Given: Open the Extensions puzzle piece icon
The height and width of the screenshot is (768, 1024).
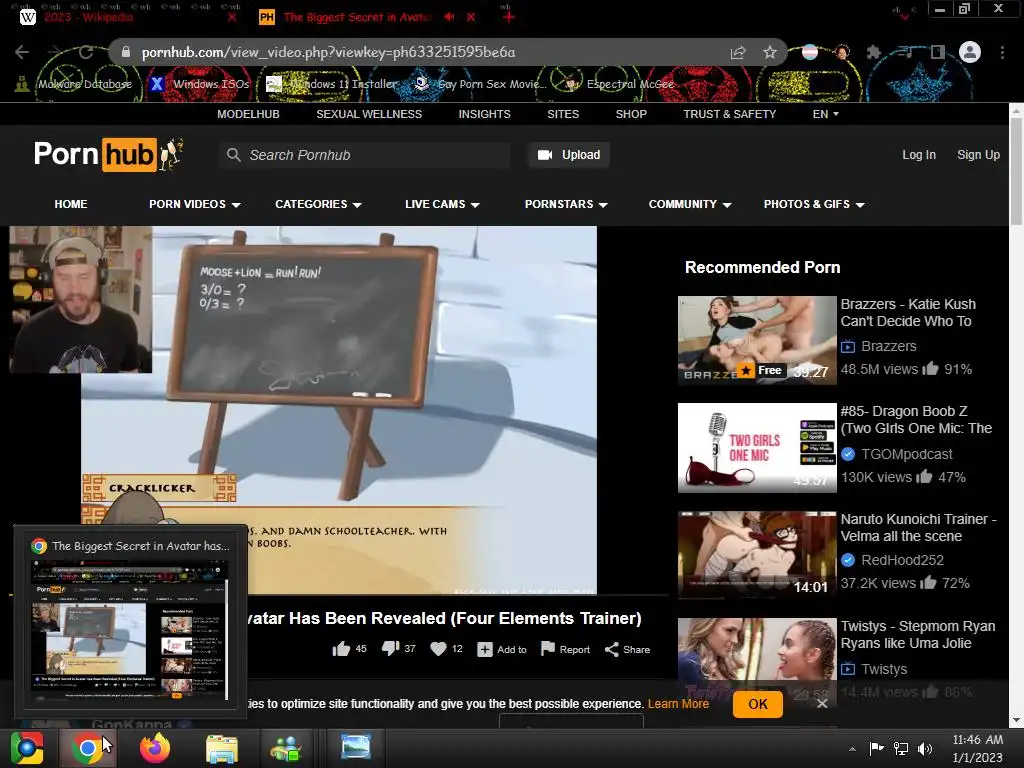Looking at the screenshot, I should [x=873, y=52].
